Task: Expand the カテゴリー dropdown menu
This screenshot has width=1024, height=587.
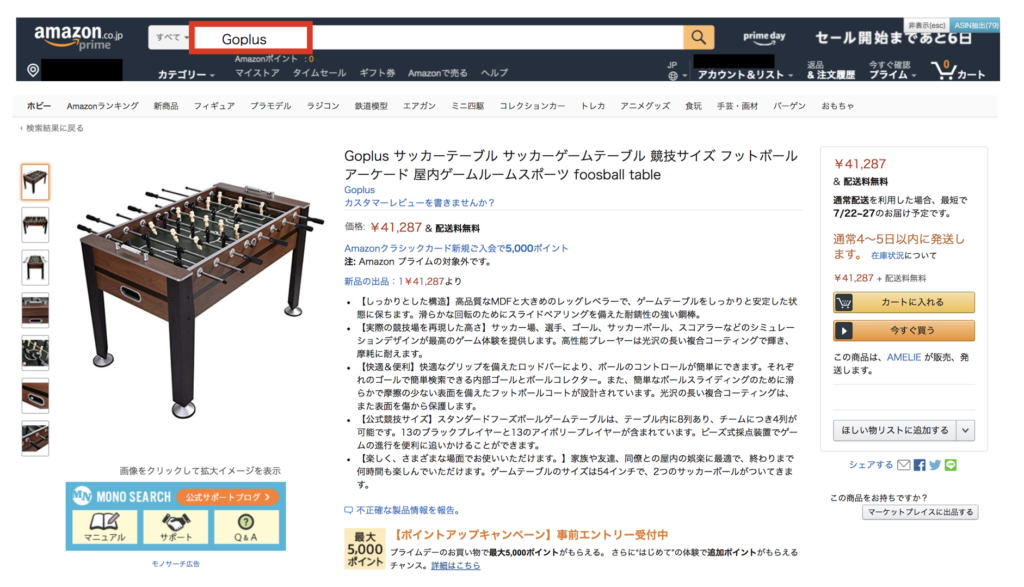Action: 186,74
